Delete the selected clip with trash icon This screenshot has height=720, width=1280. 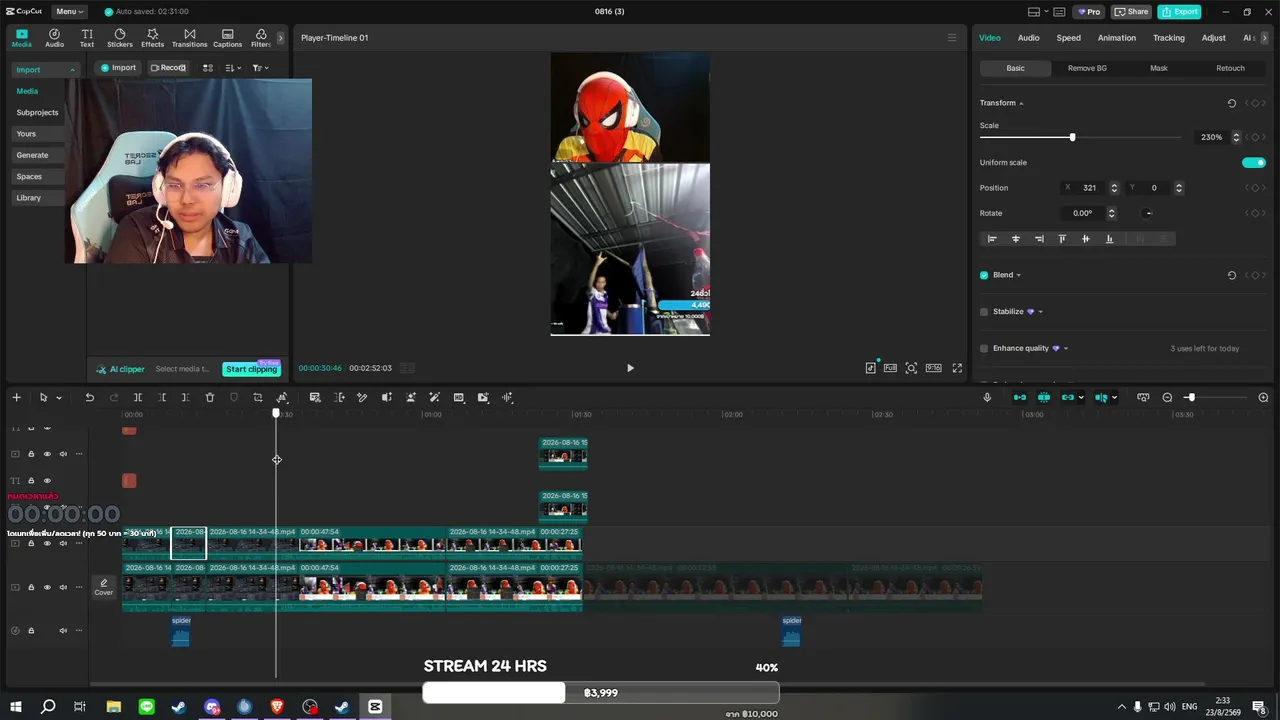(x=210, y=398)
